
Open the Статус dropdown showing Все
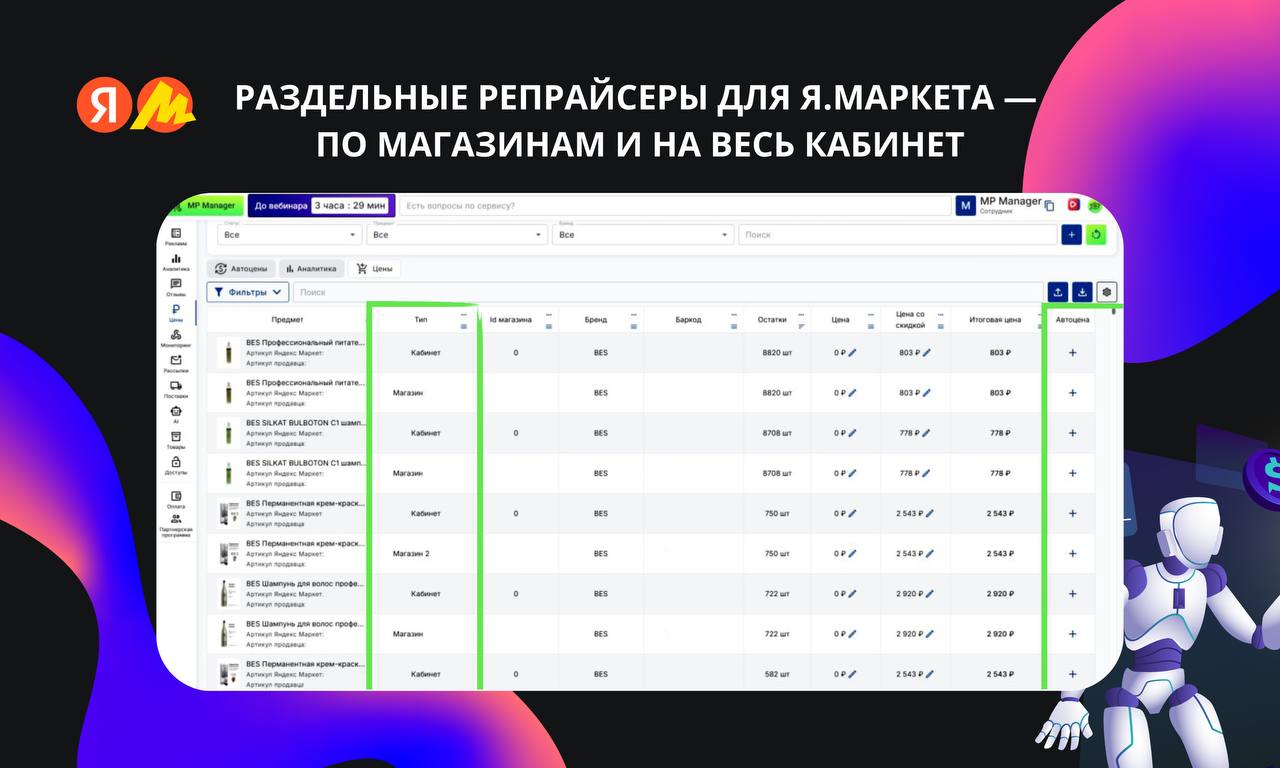coord(288,235)
